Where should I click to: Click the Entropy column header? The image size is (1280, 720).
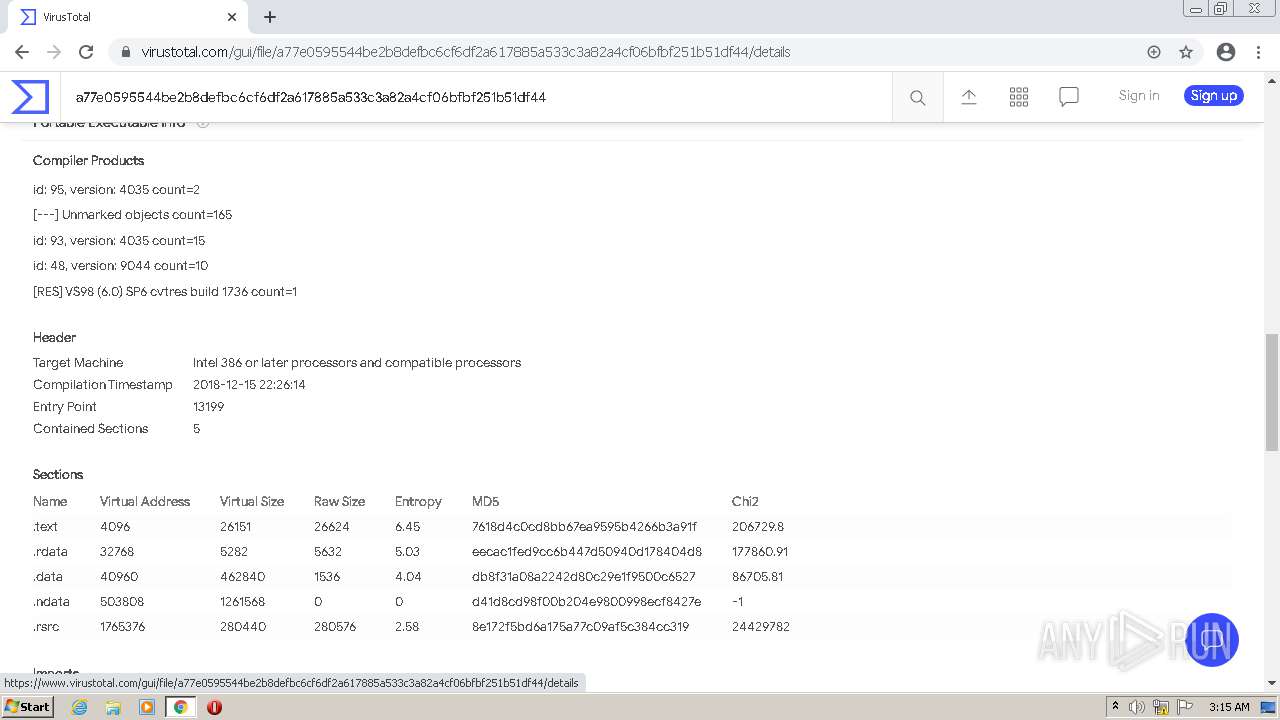point(418,502)
